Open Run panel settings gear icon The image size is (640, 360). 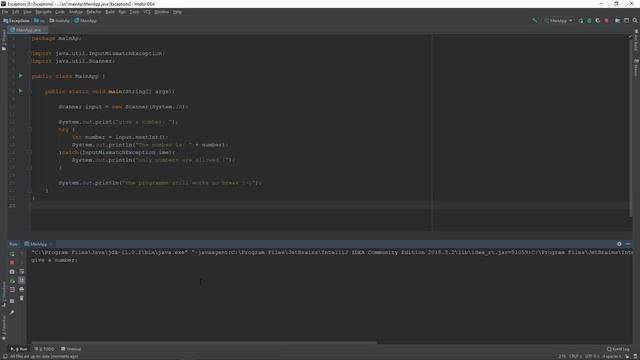619,244
